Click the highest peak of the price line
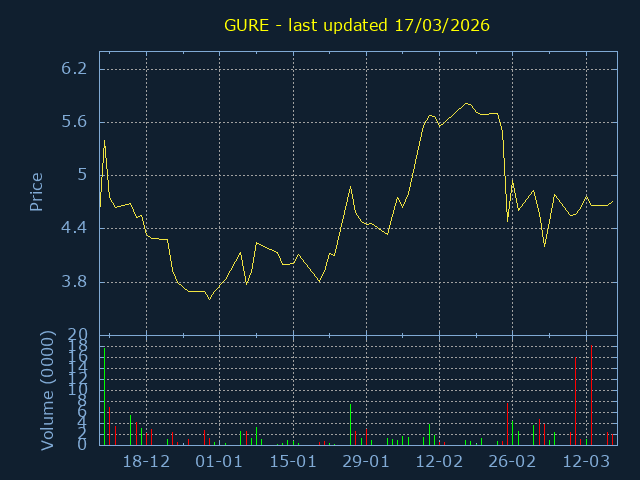Screen dimensions: 640x480 click(465, 103)
